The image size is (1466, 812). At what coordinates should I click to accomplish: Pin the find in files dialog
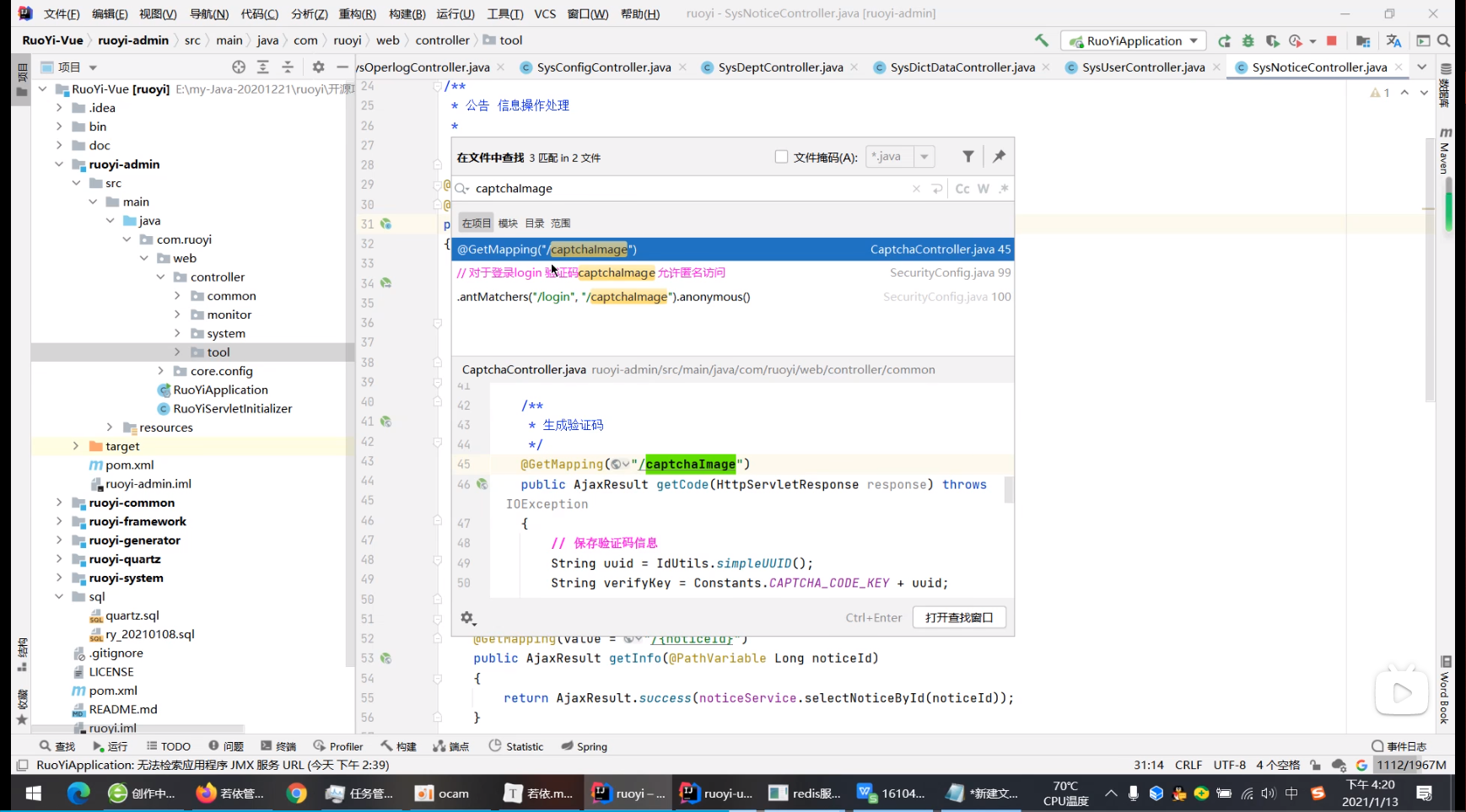(x=1000, y=156)
